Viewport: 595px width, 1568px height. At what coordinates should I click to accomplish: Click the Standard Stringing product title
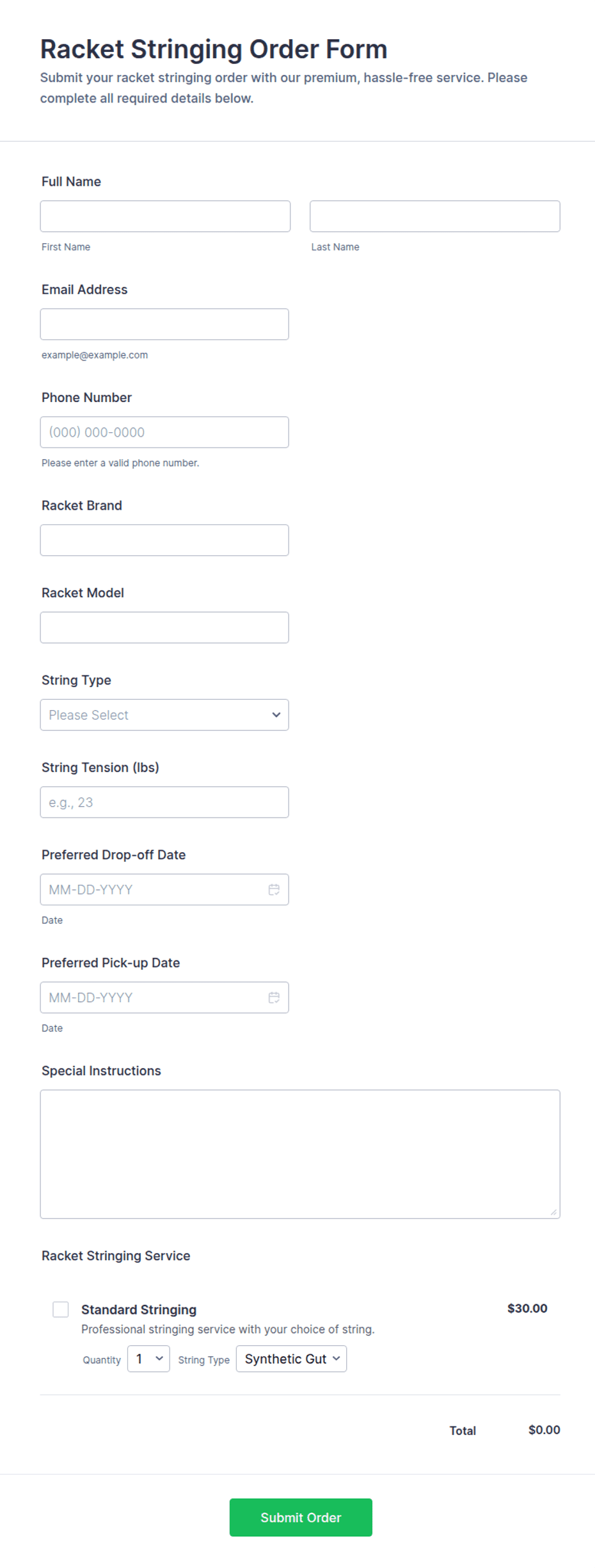[139, 1309]
